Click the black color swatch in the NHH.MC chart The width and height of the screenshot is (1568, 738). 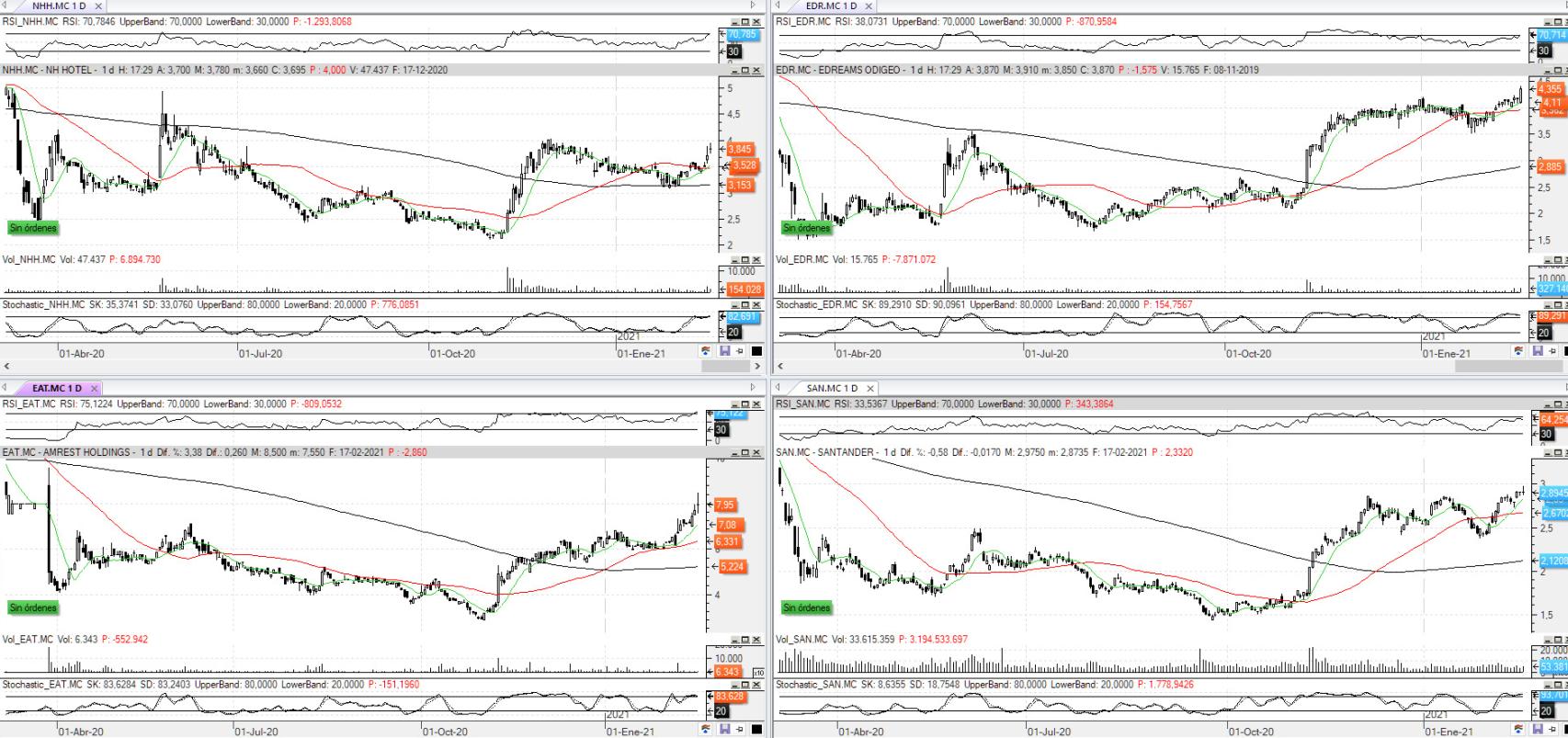point(756,351)
